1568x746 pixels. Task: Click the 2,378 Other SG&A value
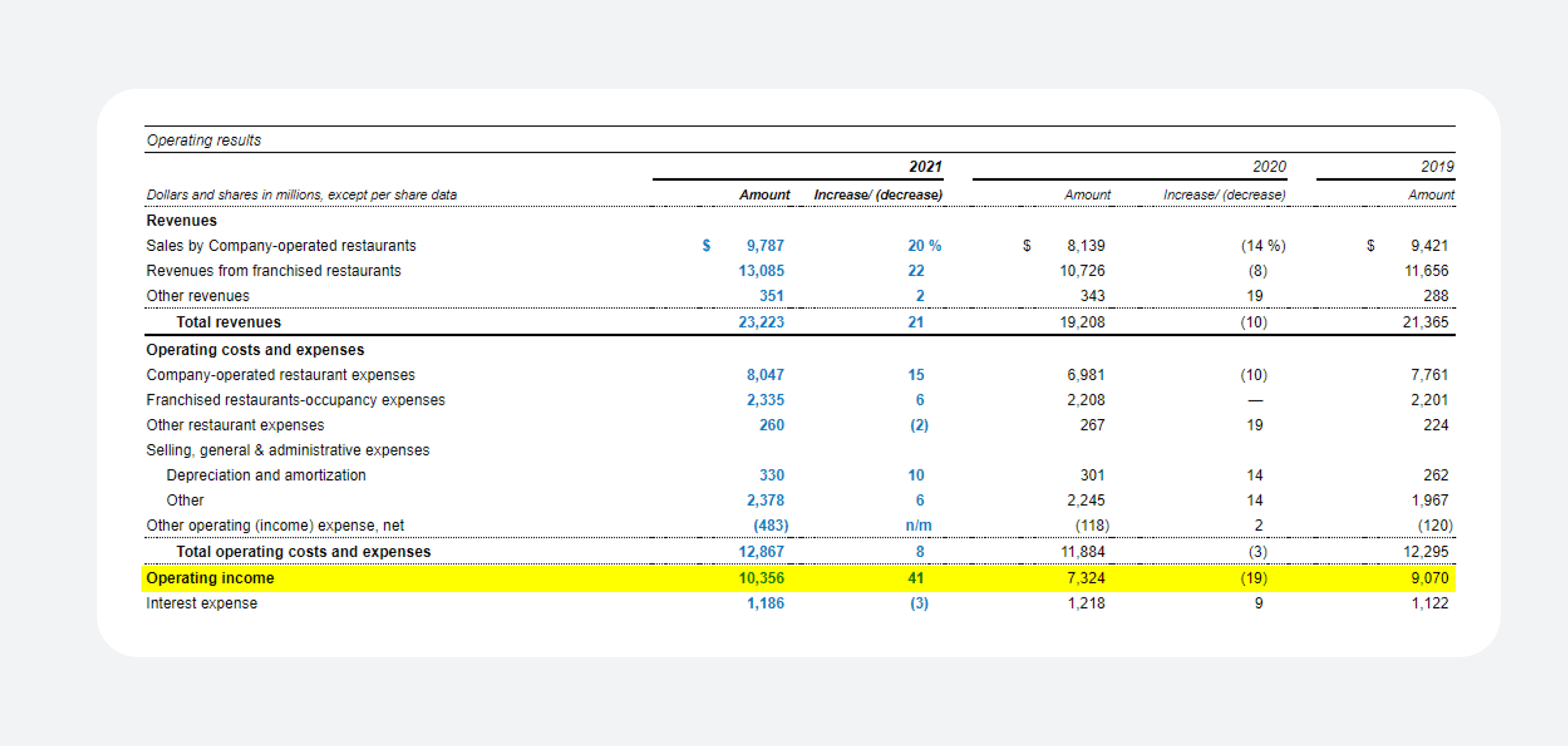765,500
